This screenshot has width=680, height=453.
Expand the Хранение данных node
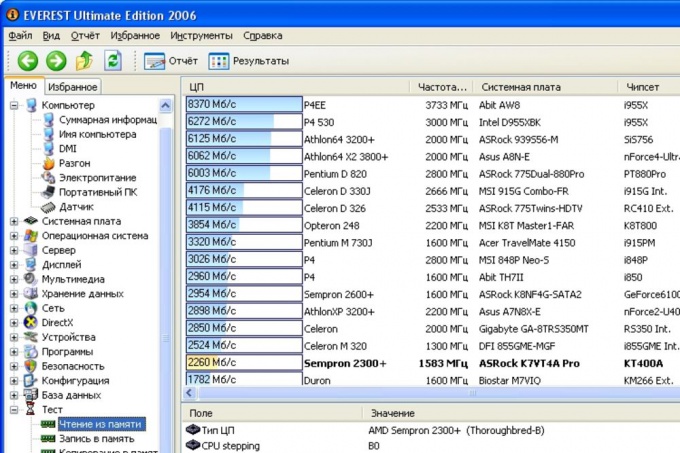coord(14,294)
